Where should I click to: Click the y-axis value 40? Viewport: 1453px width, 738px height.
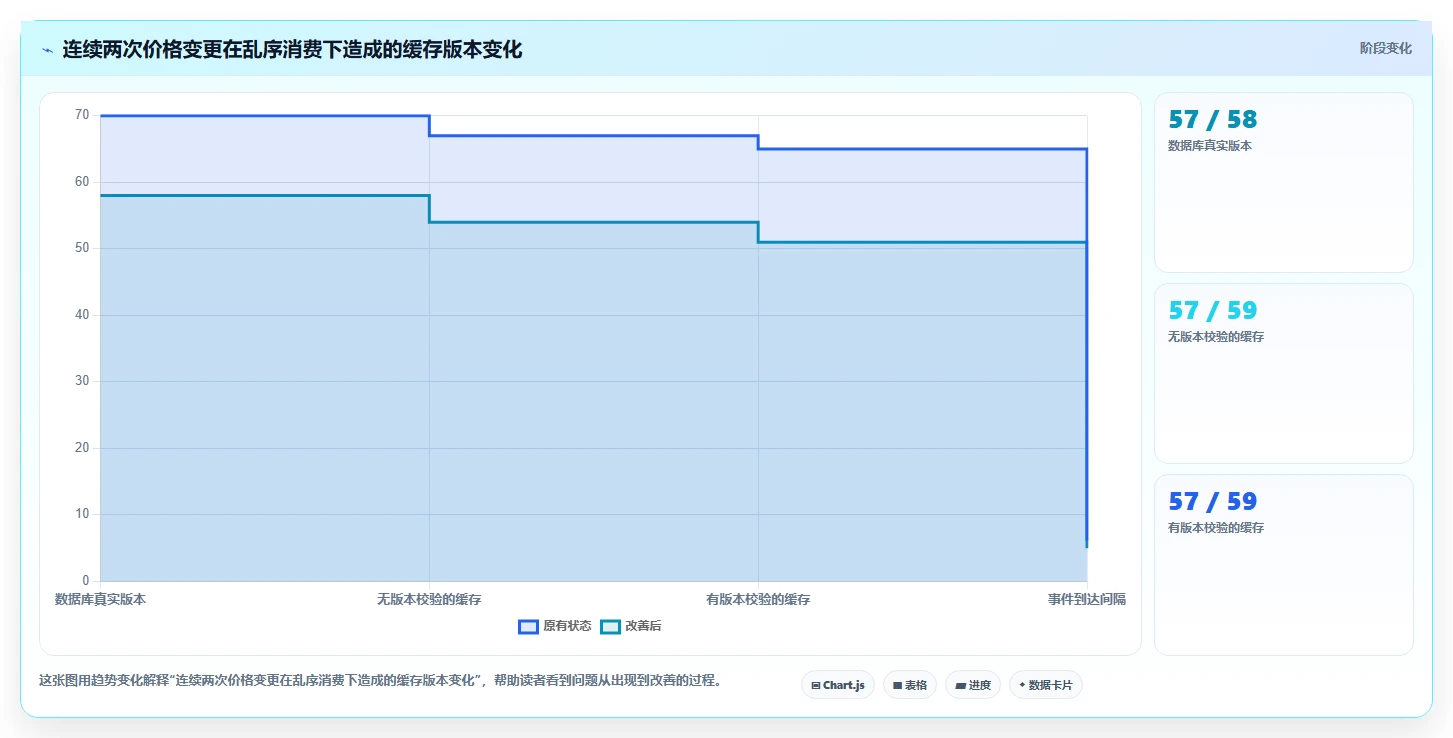point(82,315)
